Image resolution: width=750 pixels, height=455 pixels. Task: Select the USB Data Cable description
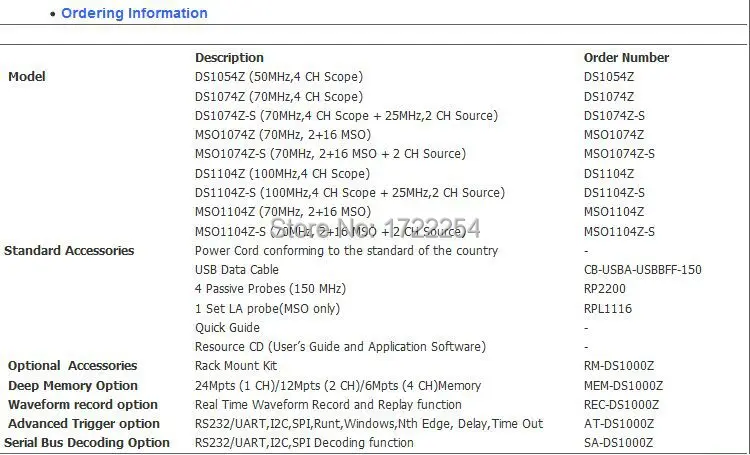(x=237, y=270)
